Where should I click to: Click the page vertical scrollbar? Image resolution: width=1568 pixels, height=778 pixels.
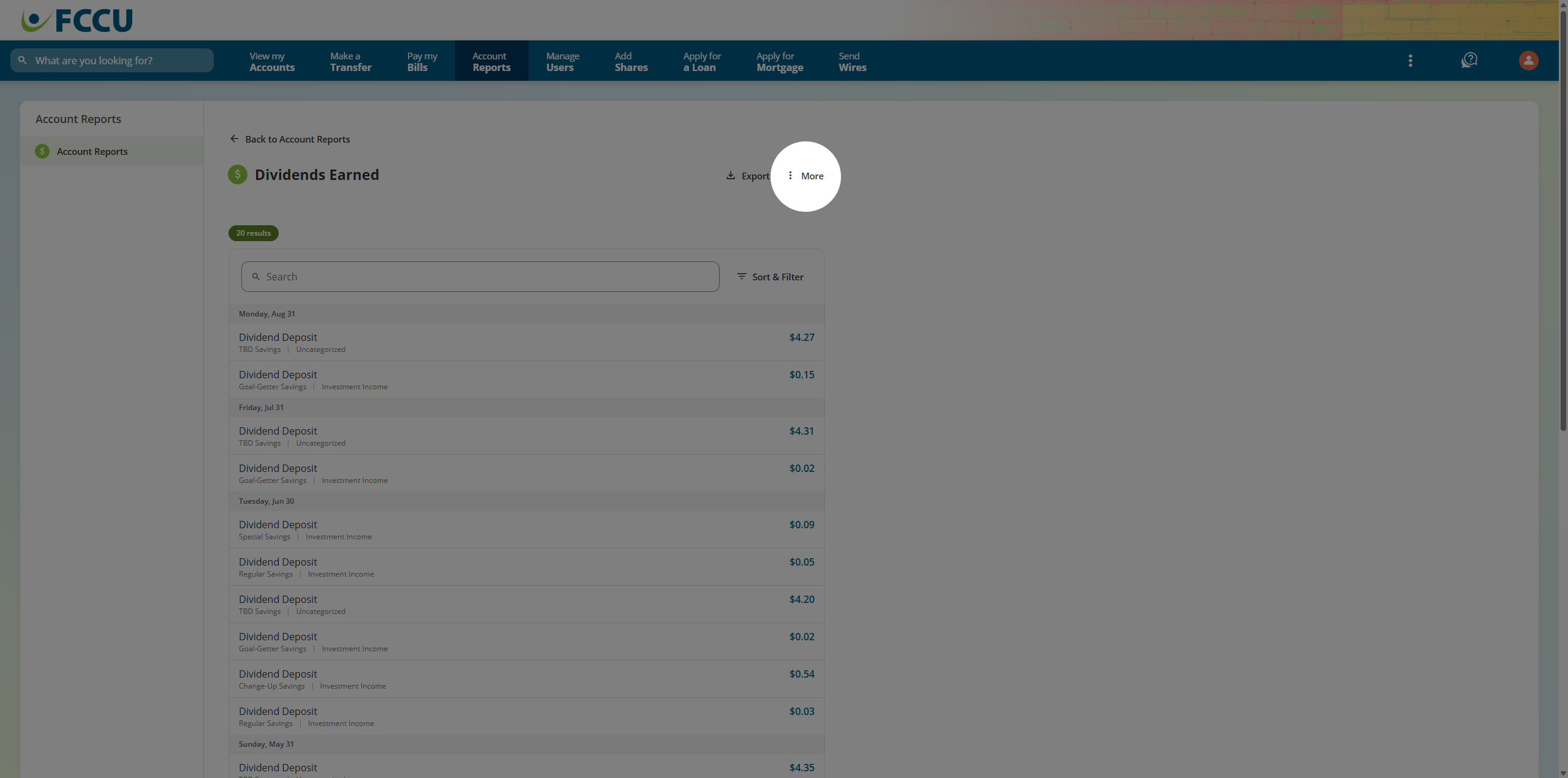point(1562,220)
